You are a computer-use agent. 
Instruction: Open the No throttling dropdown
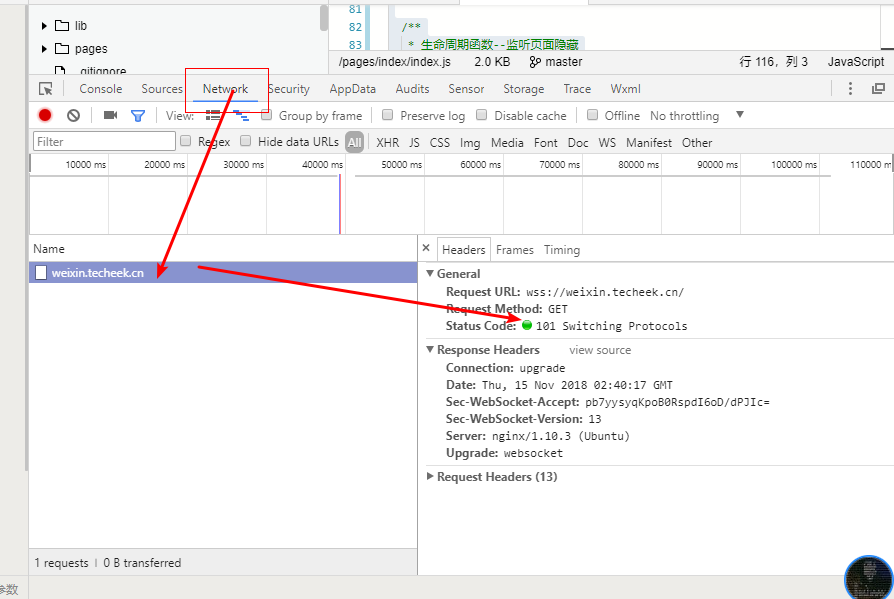click(x=696, y=115)
